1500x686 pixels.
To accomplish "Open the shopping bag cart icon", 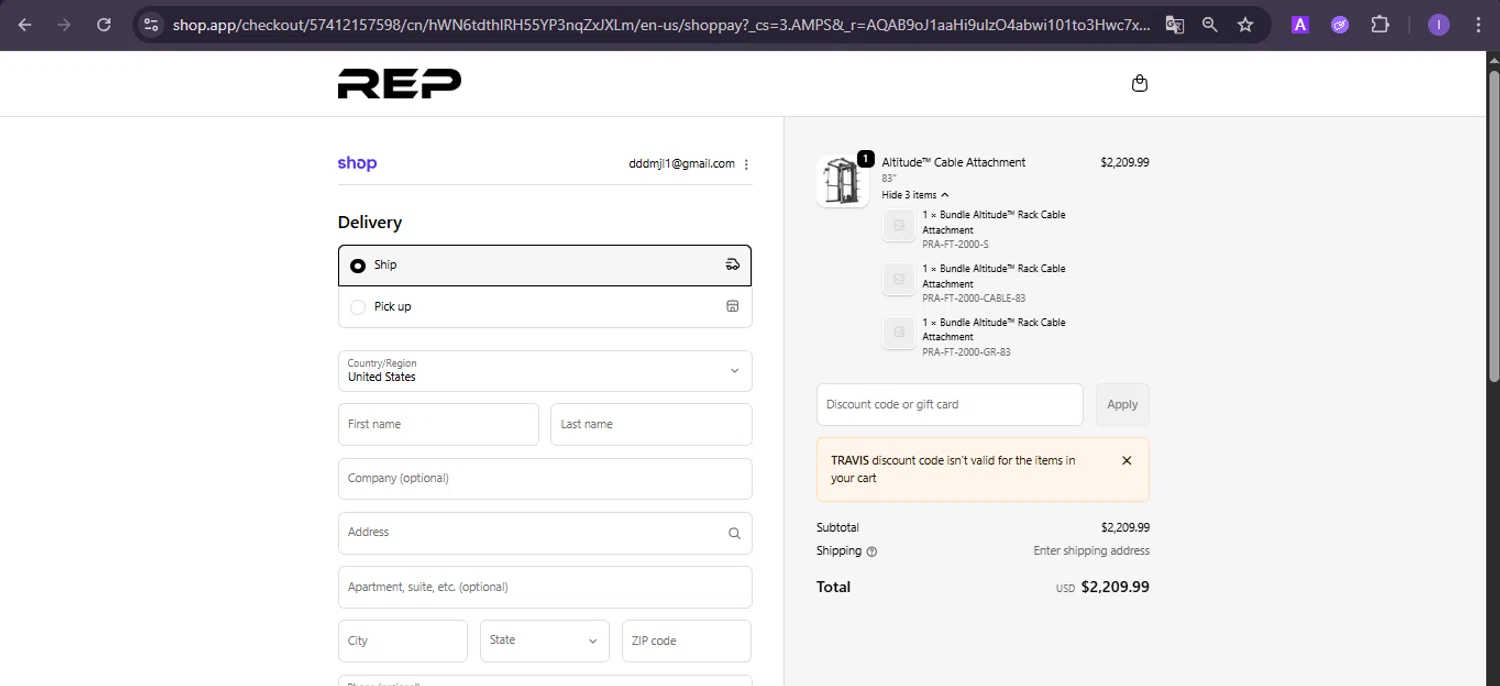I will tap(1139, 83).
